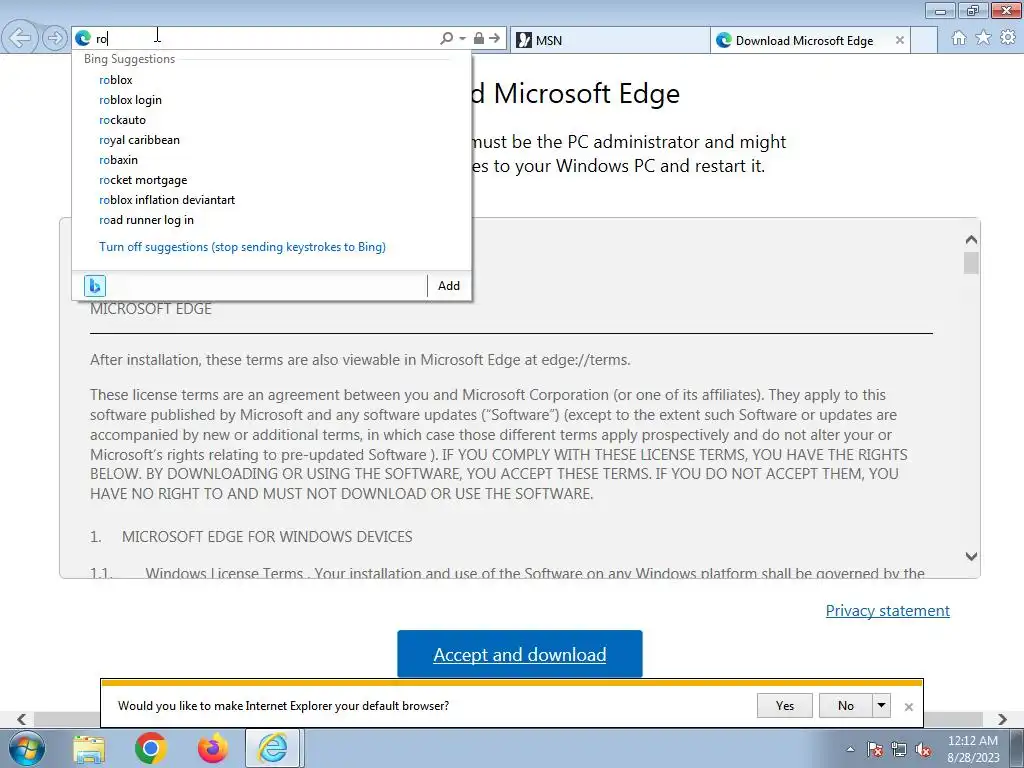Open the Tools gear icon
This screenshot has height=768, width=1024.
[x=1008, y=38]
